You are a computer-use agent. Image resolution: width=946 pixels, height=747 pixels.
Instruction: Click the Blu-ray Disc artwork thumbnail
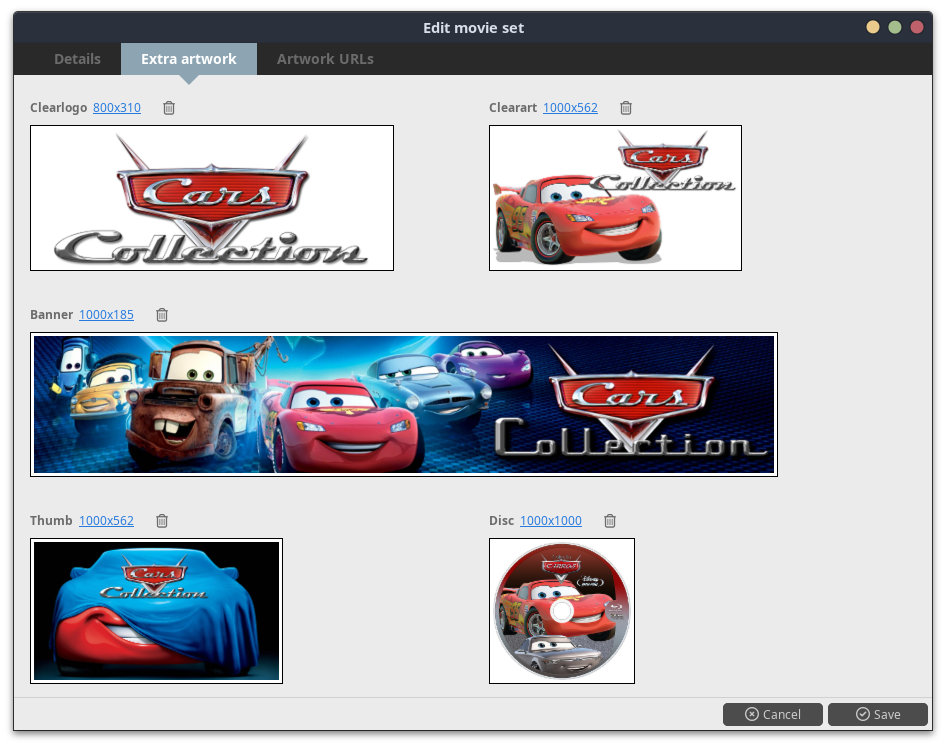click(x=562, y=611)
